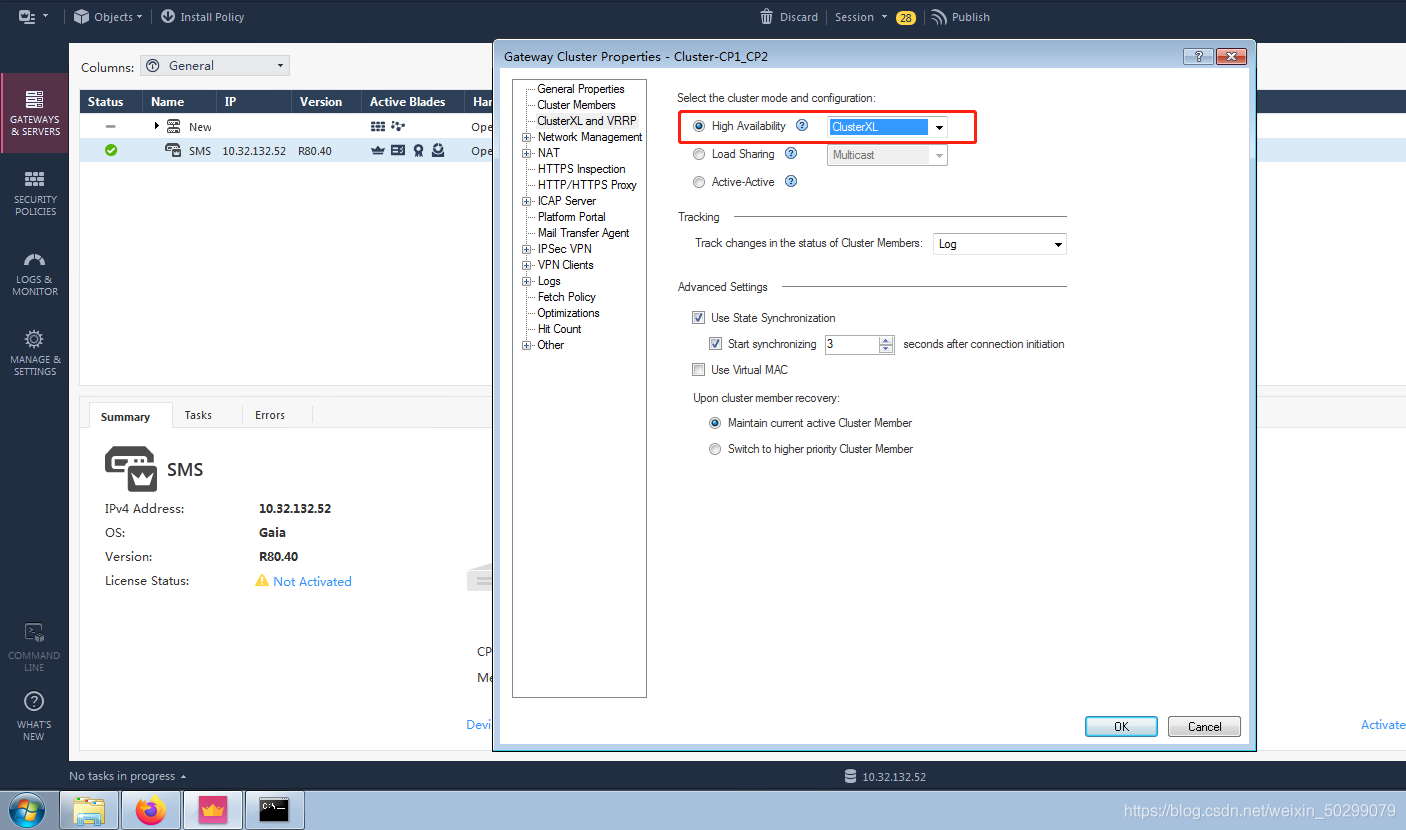This screenshot has width=1406, height=830.
Task: Toggle Use State Synchronization checkbox
Action: (698, 318)
